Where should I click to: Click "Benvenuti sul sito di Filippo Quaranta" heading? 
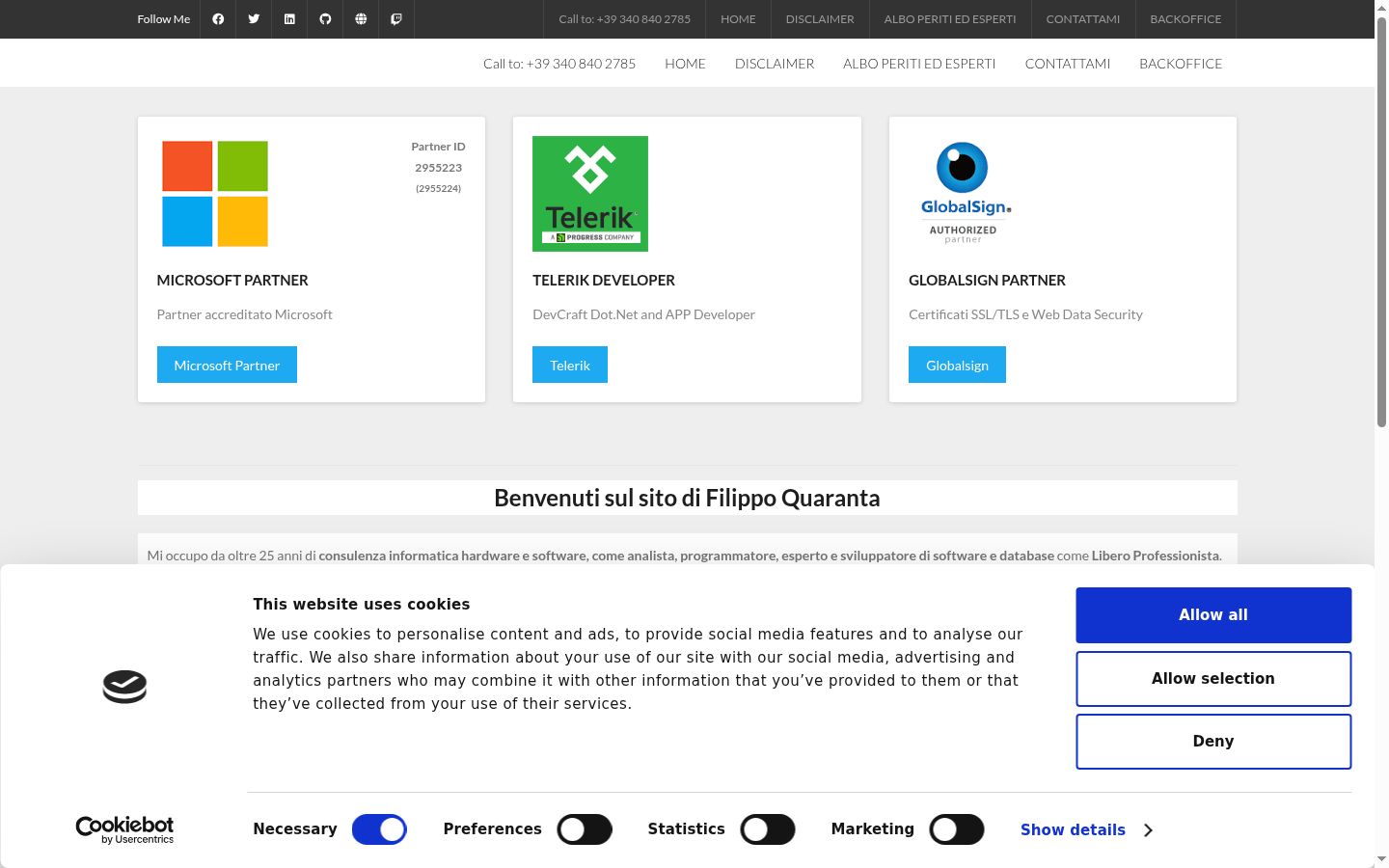point(687,498)
